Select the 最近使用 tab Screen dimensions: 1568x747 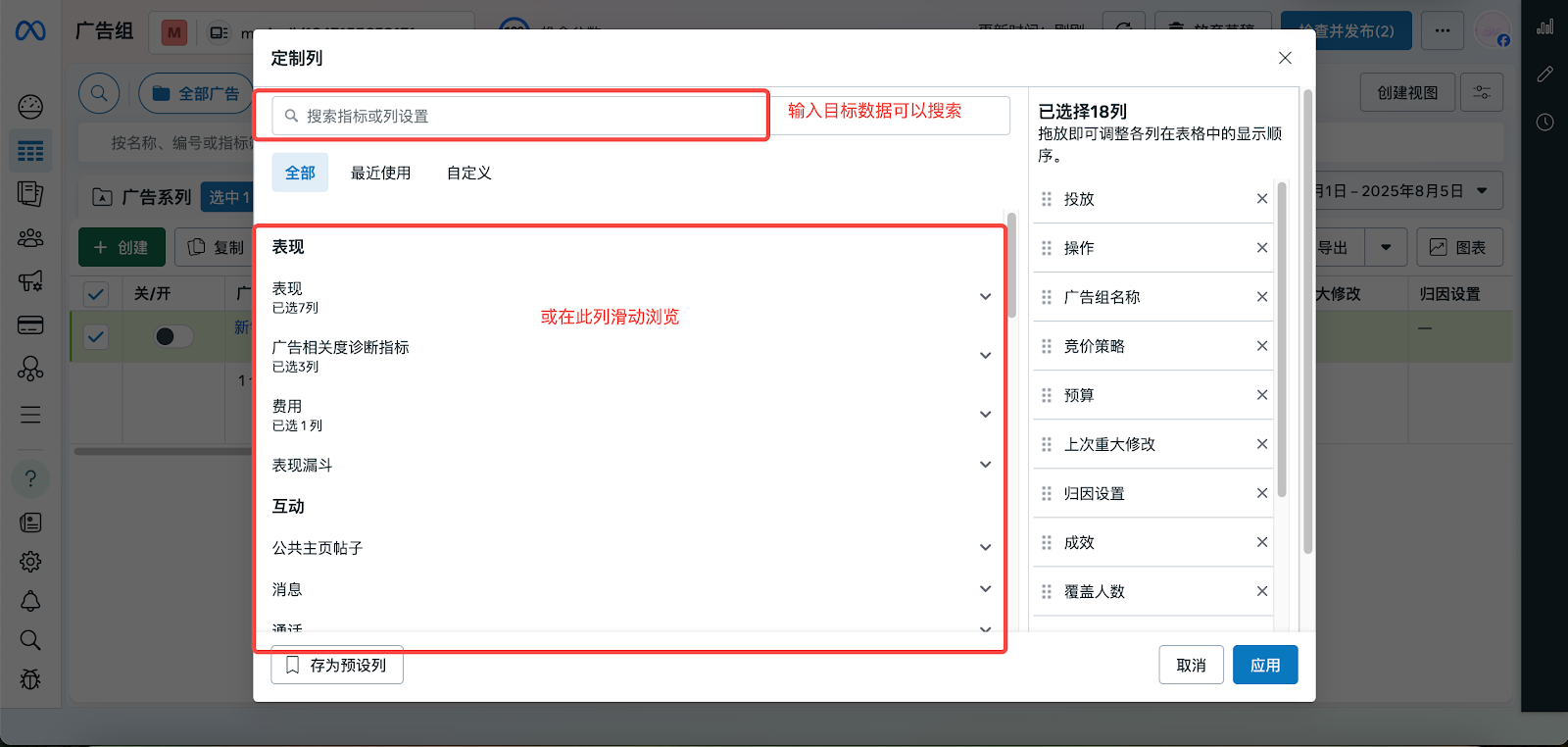point(381,173)
